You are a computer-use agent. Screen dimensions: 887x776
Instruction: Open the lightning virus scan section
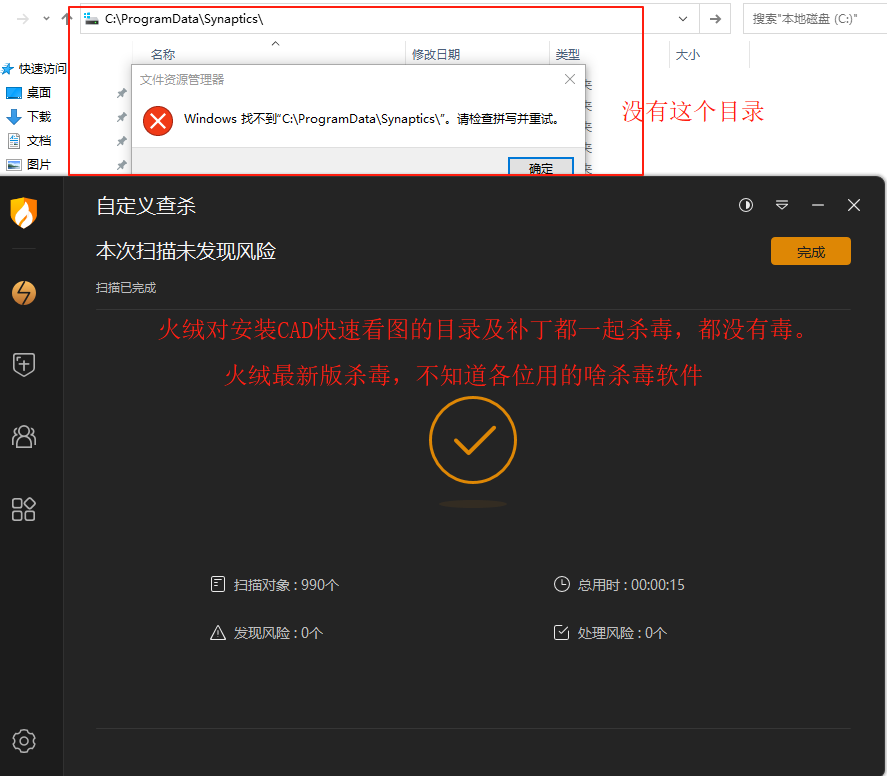point(24,293)
